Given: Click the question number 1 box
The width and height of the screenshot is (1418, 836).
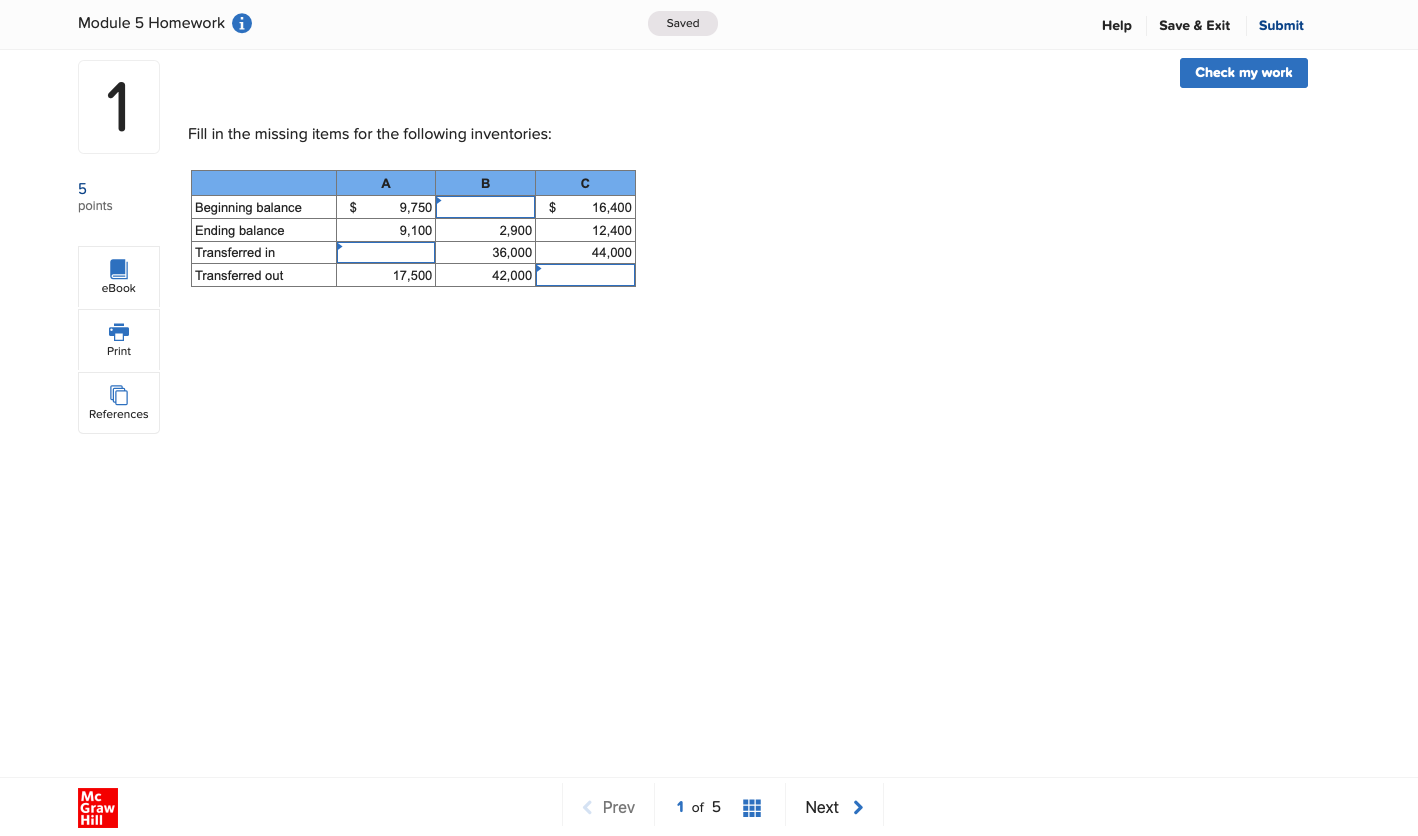Looking at the screenshot, I should [x=118, y=106].
